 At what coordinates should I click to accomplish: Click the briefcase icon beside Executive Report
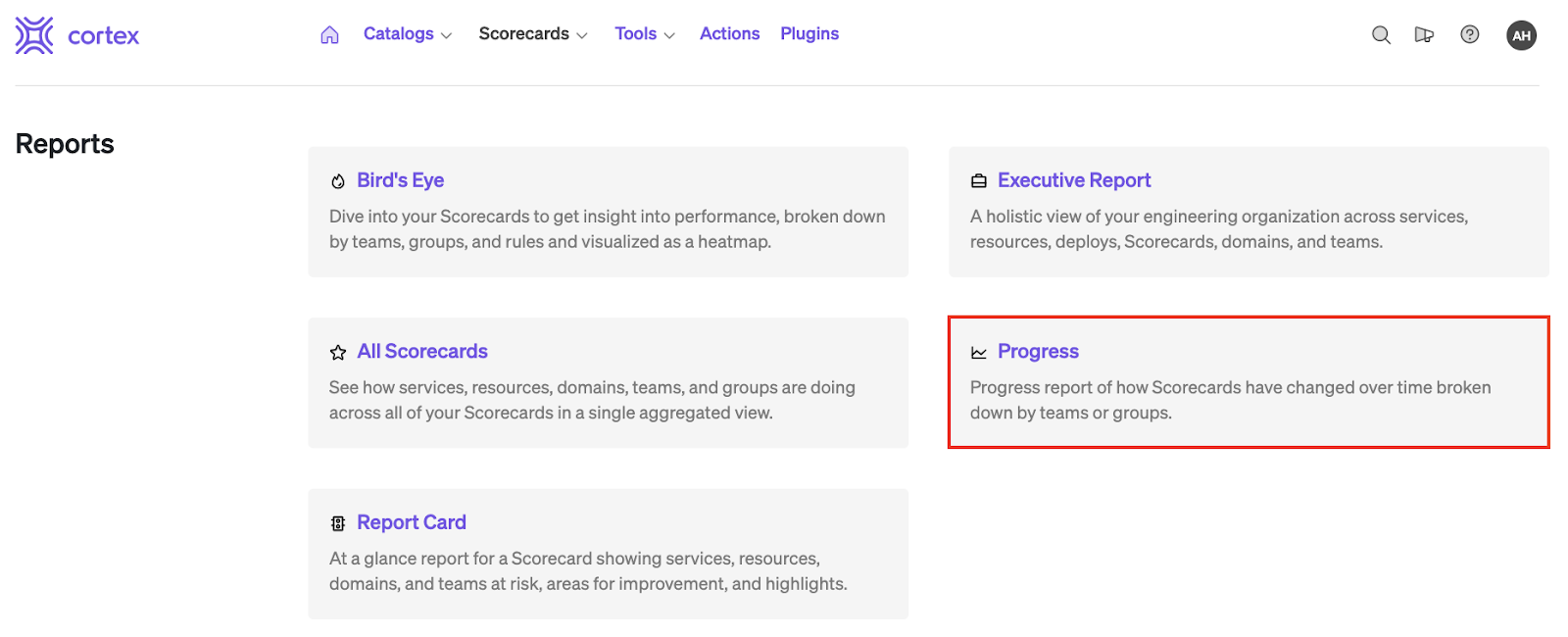click(x=978, y=181)
